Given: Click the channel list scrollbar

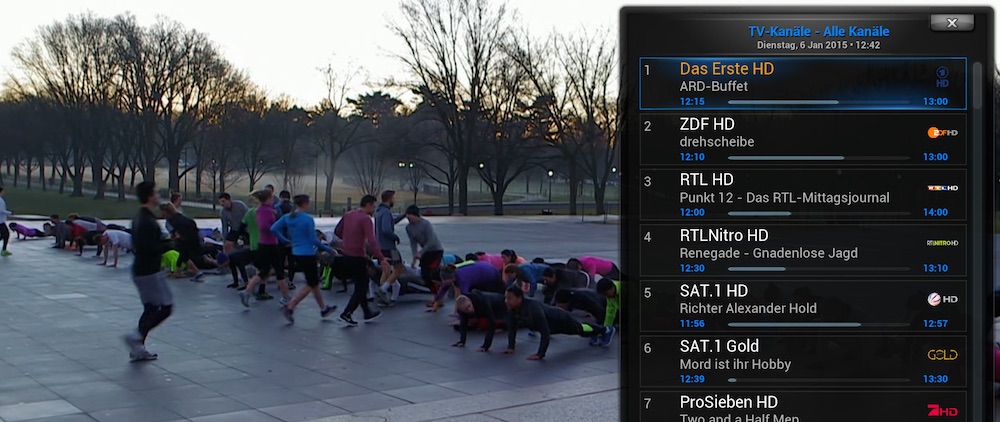Looking at the screenshot, I should [978, 242].
